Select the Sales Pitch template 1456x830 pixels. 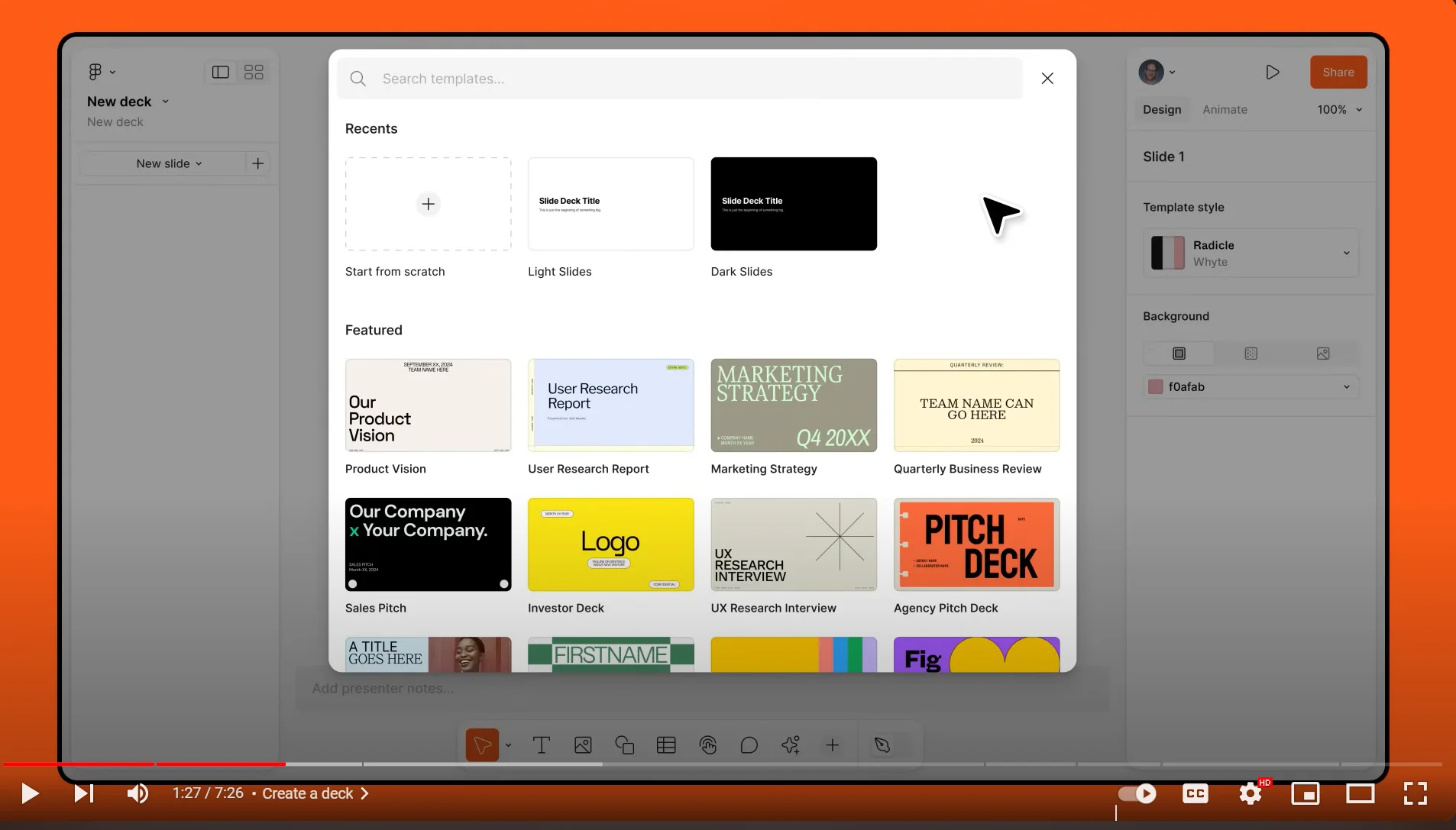pyautogui.click(x=429, y=544)
